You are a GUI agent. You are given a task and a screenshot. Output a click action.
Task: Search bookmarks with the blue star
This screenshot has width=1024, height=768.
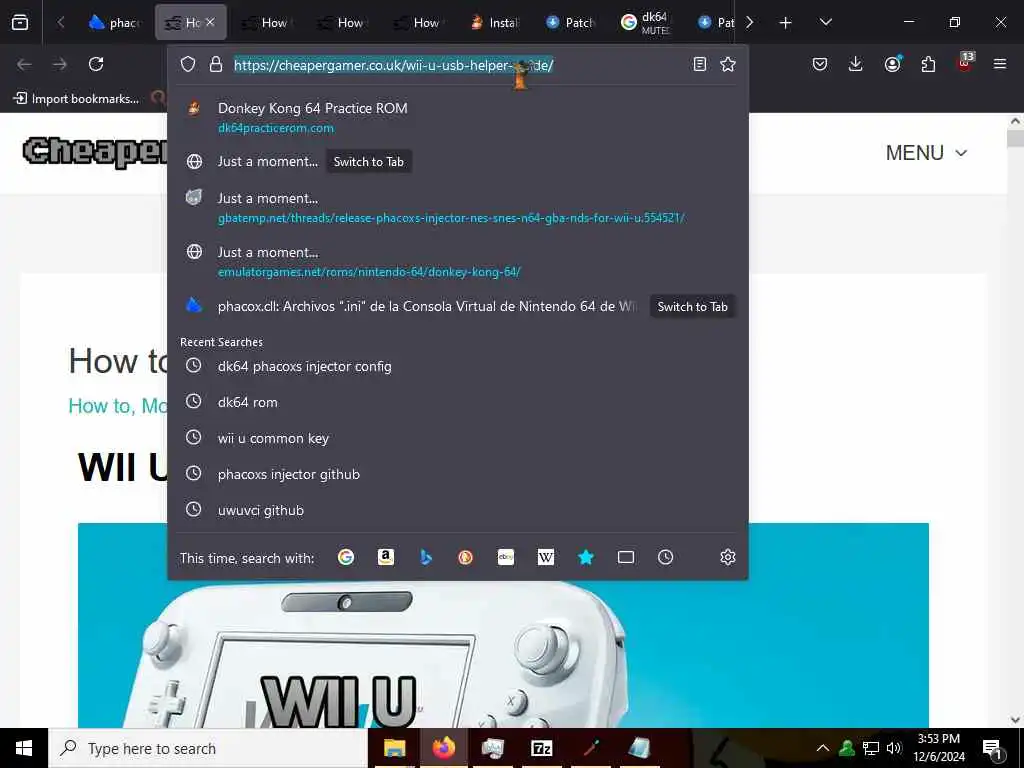click(x=586, y=557)
